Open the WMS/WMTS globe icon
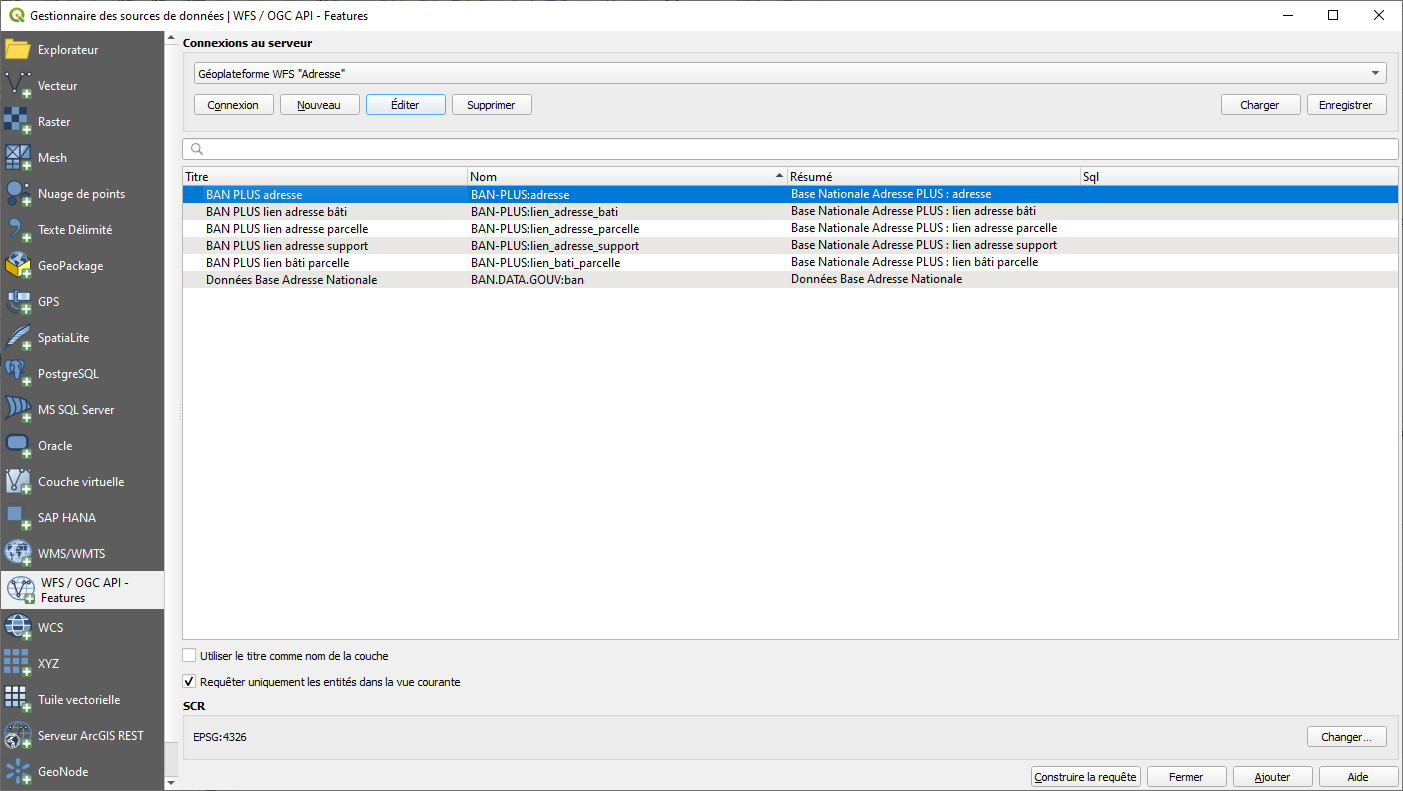The height and width of the screenshot is (791, 1403). pyautogui.click(x=18, y=554)
